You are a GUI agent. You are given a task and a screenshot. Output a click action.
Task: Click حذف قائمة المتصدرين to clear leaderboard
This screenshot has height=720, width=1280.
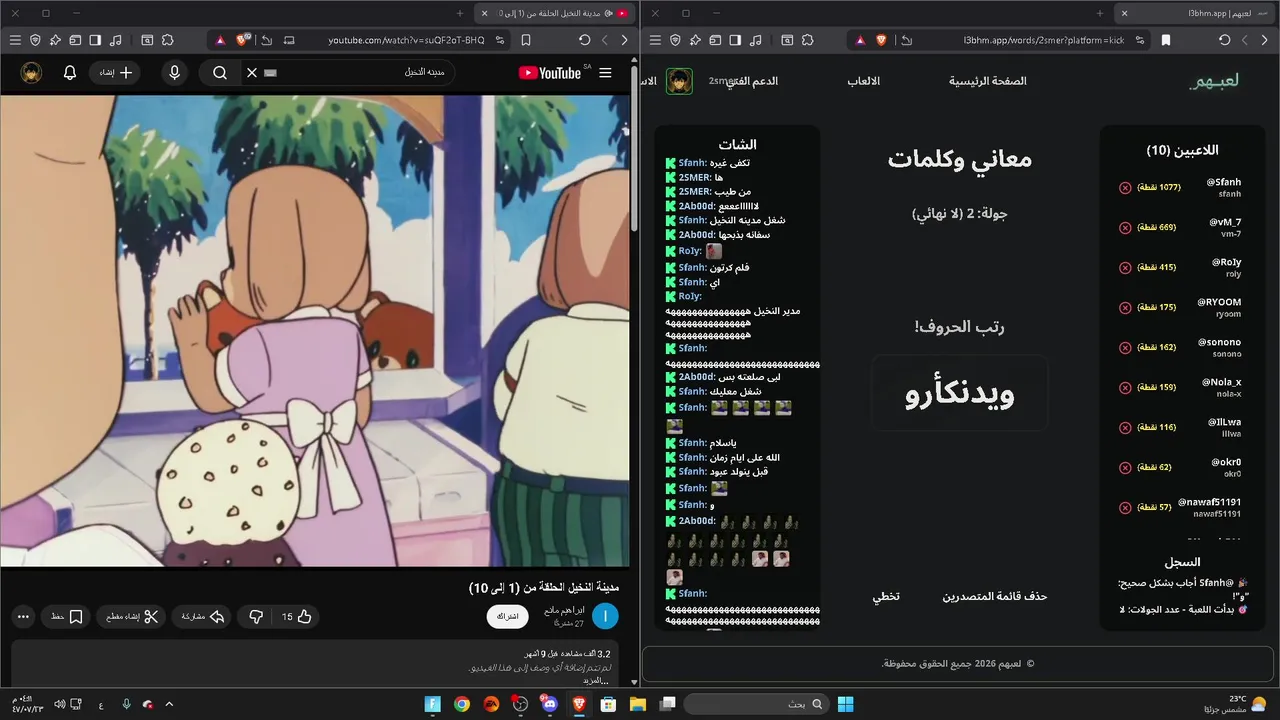(995, 596)
